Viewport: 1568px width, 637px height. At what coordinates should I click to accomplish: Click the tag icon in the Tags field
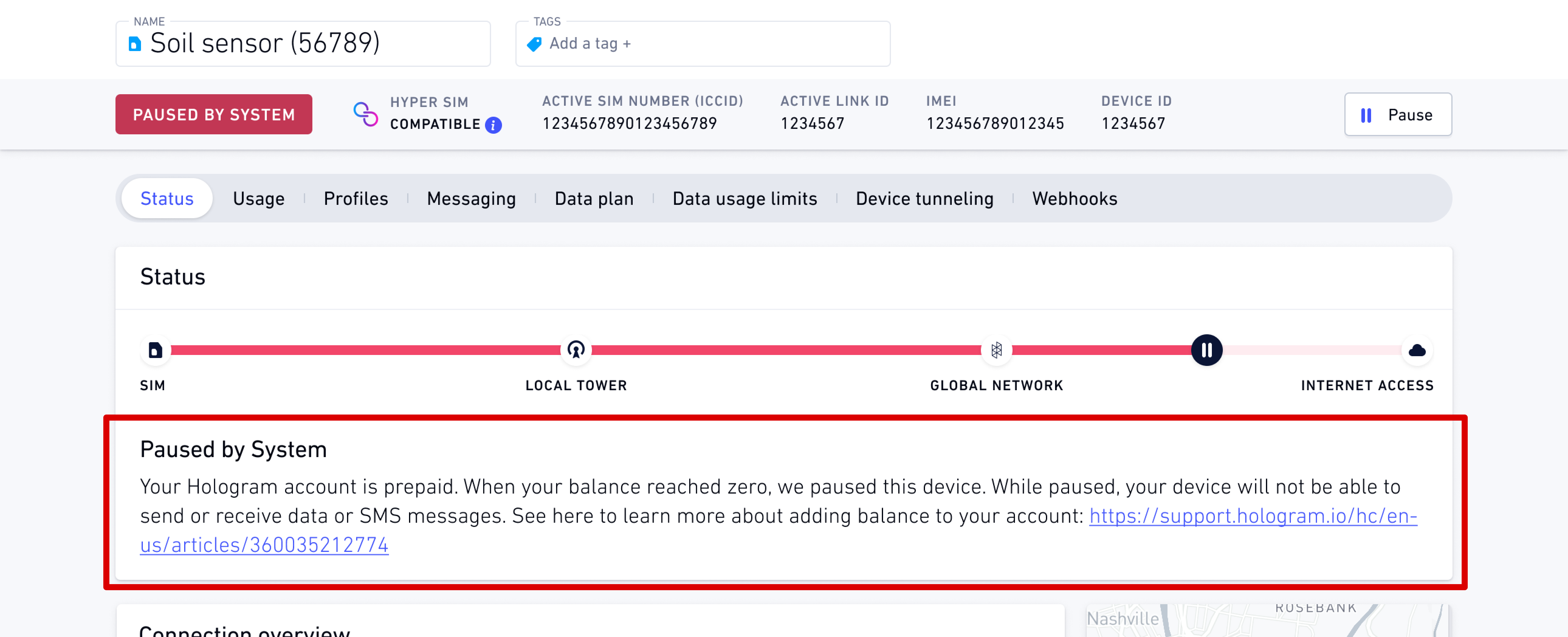coord(533,44)
